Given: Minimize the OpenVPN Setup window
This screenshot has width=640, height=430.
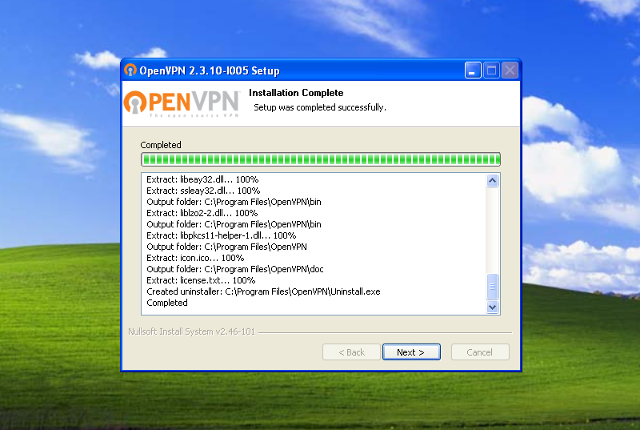Looking at the screenshot, I should [x=474, y=71].
